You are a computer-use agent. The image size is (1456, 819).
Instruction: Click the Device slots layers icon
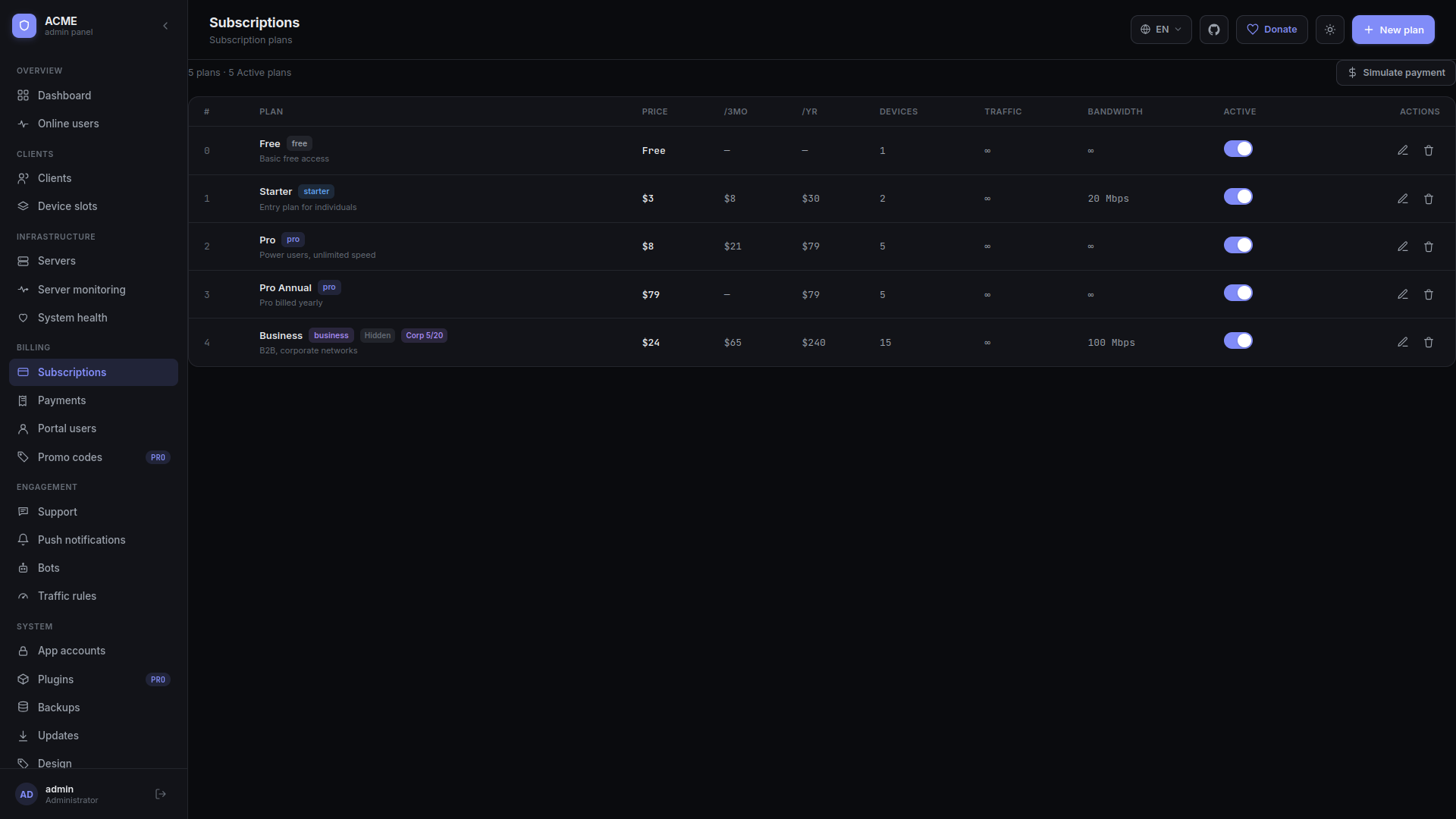24,206
